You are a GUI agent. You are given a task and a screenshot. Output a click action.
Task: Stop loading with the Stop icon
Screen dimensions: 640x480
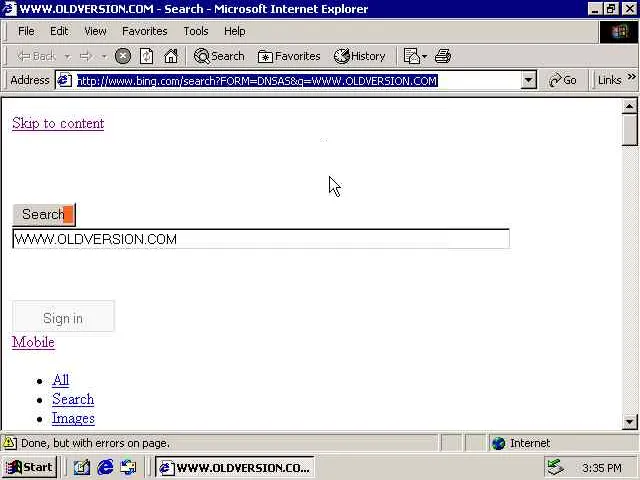point(122,56)
